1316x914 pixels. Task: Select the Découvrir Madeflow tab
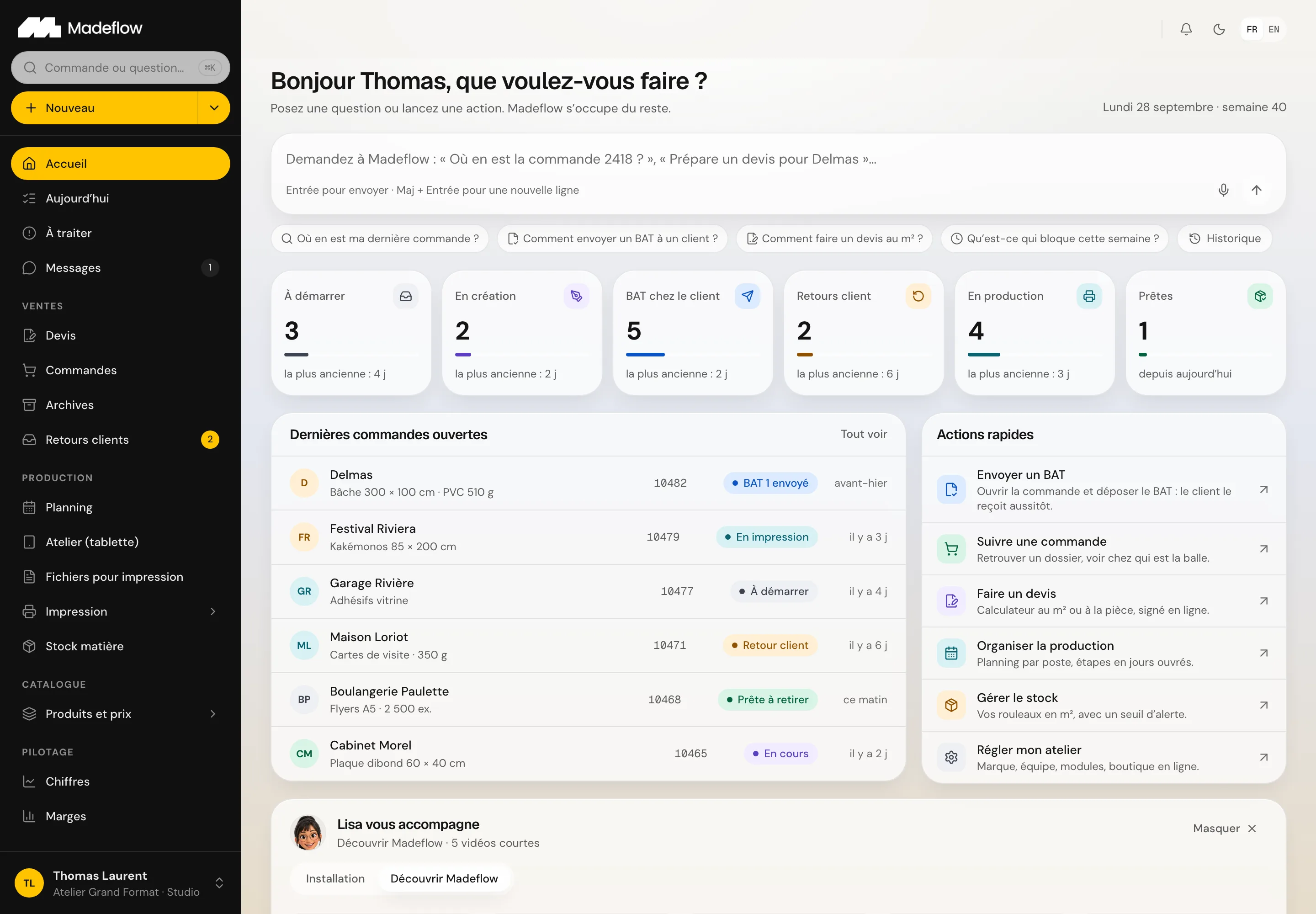pos(444,878)
